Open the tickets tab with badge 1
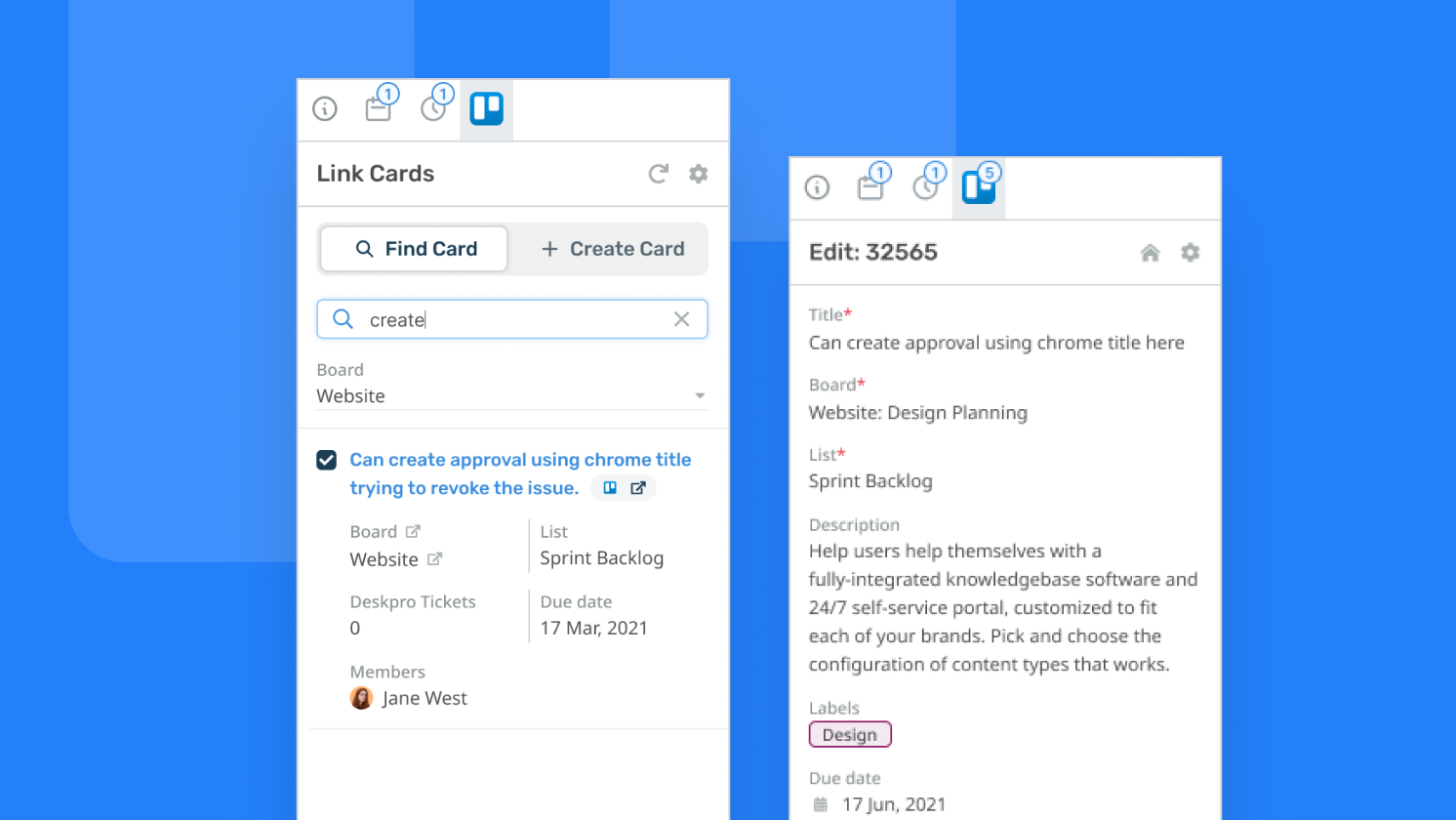This screenshot has width=1456, height=820. (x=379, y=108)
